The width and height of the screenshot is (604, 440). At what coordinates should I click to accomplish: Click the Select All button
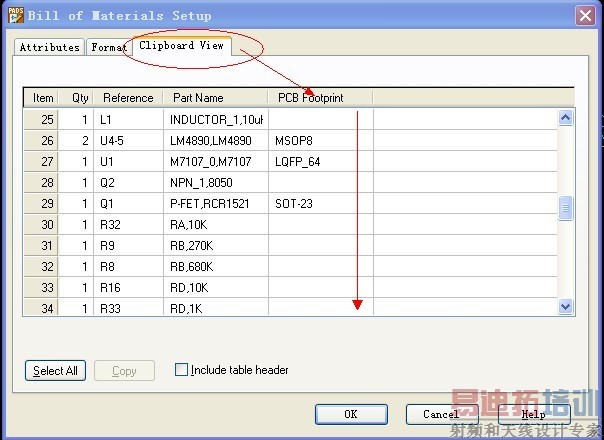point(55,371)
